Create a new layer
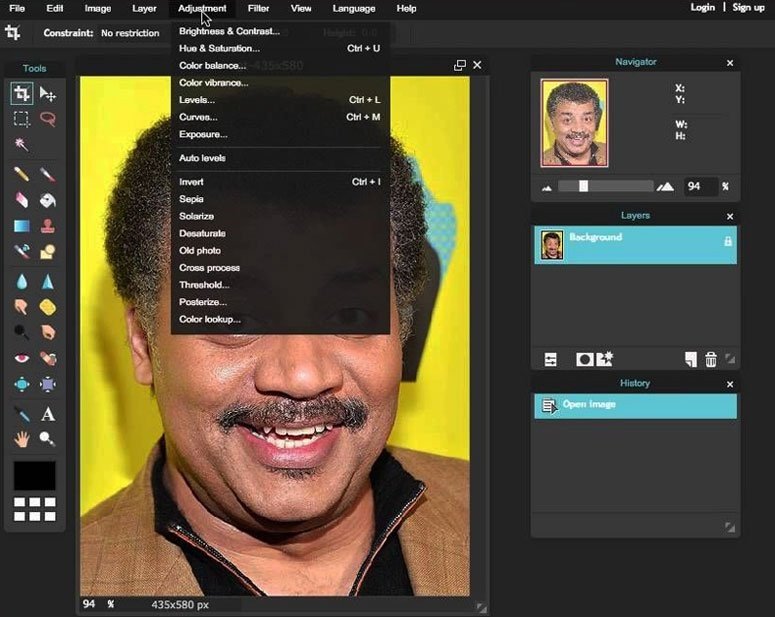 point(690,359)
